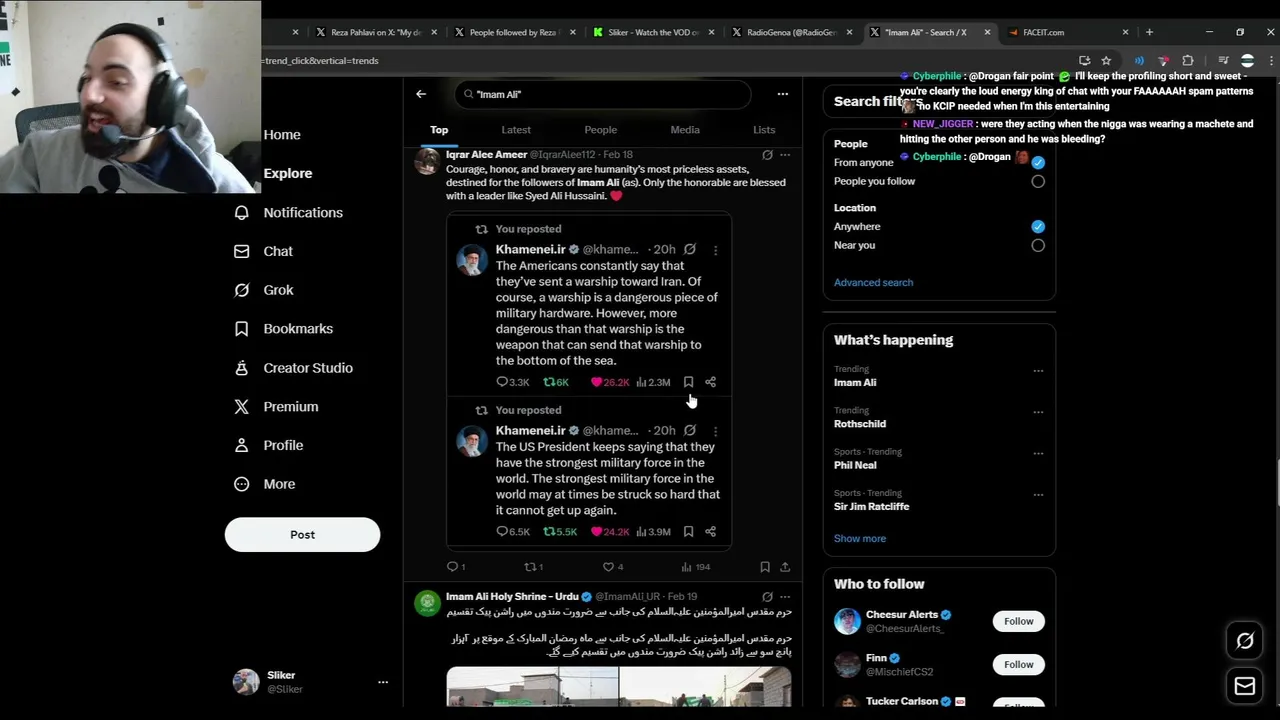This screenshot has height=720, width=1280.
Task: Open Creator Studio from the sidebar
Action: point(293,368)
